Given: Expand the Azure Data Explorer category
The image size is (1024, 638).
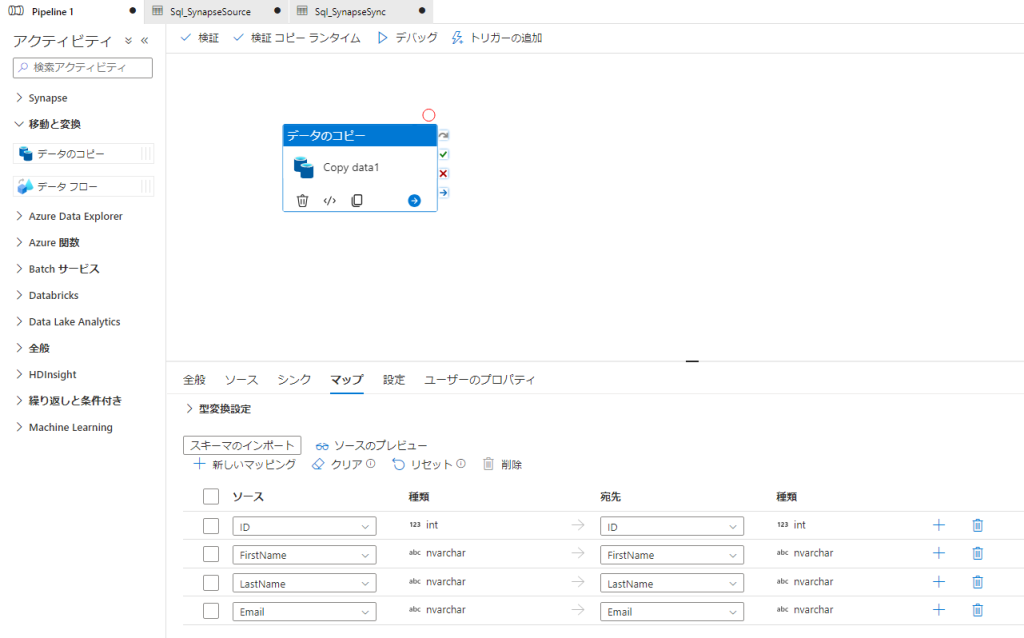Looking at the screenshot, I should click(75, 216).
